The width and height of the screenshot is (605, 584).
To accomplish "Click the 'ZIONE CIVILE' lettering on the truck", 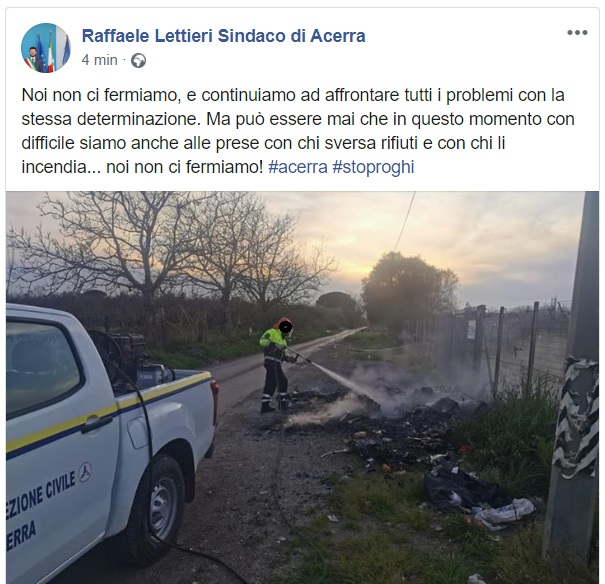I will [41, 496].
